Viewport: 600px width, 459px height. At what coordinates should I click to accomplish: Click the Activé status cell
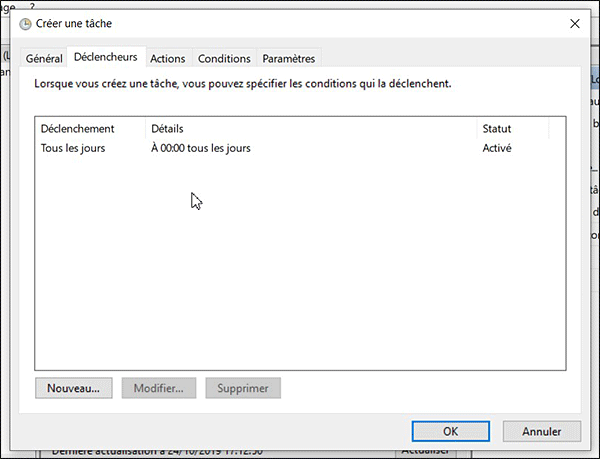coord(497,148)
